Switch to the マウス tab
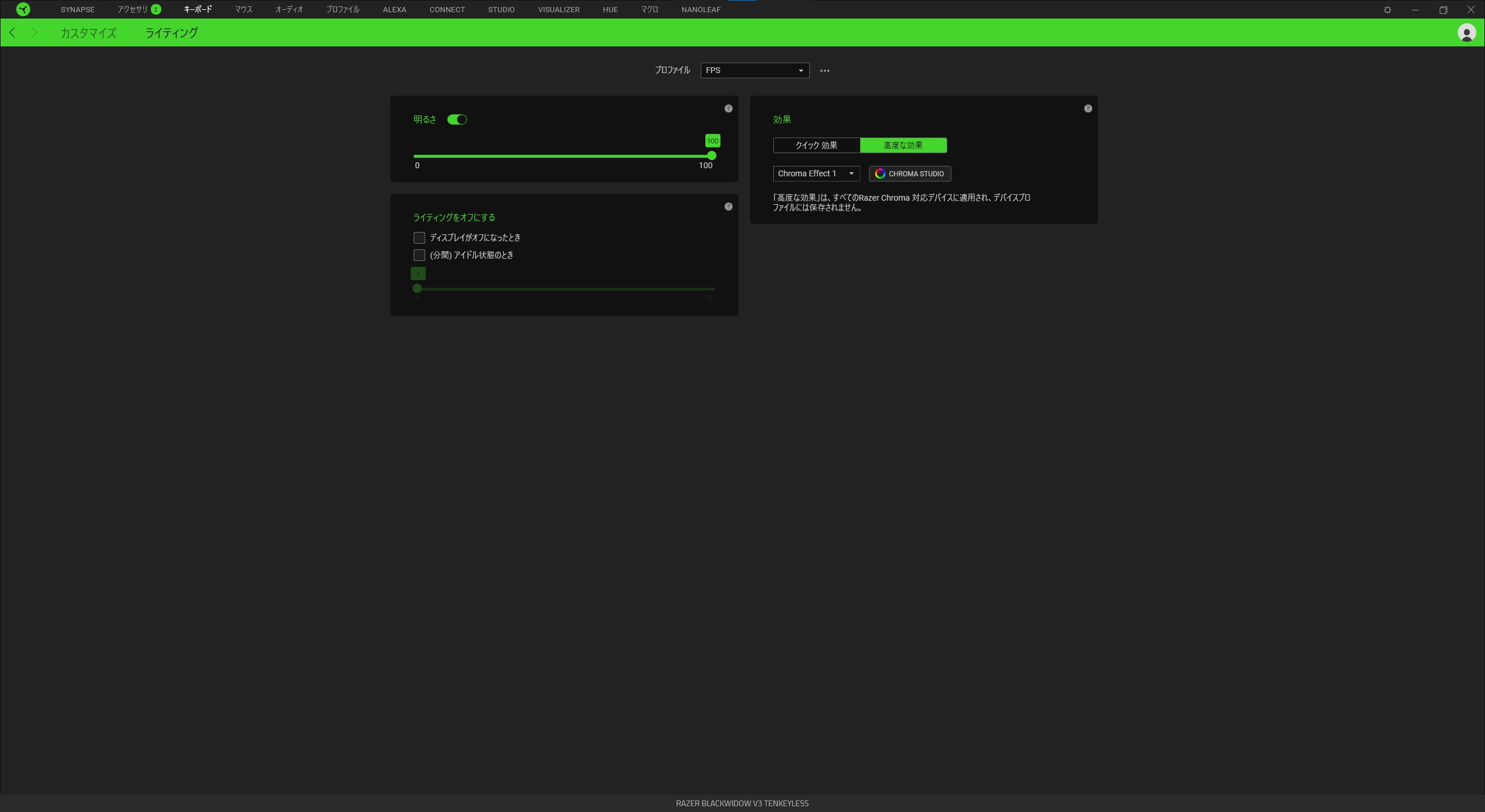 tap(244, 9)
